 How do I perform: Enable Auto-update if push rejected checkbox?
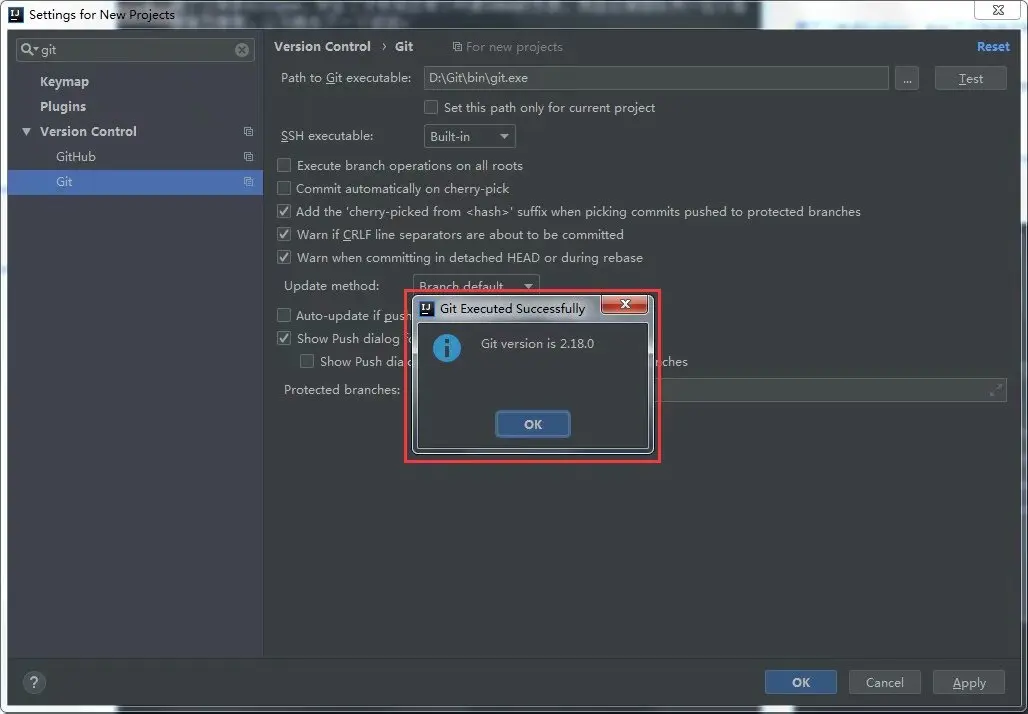(284, 315)
